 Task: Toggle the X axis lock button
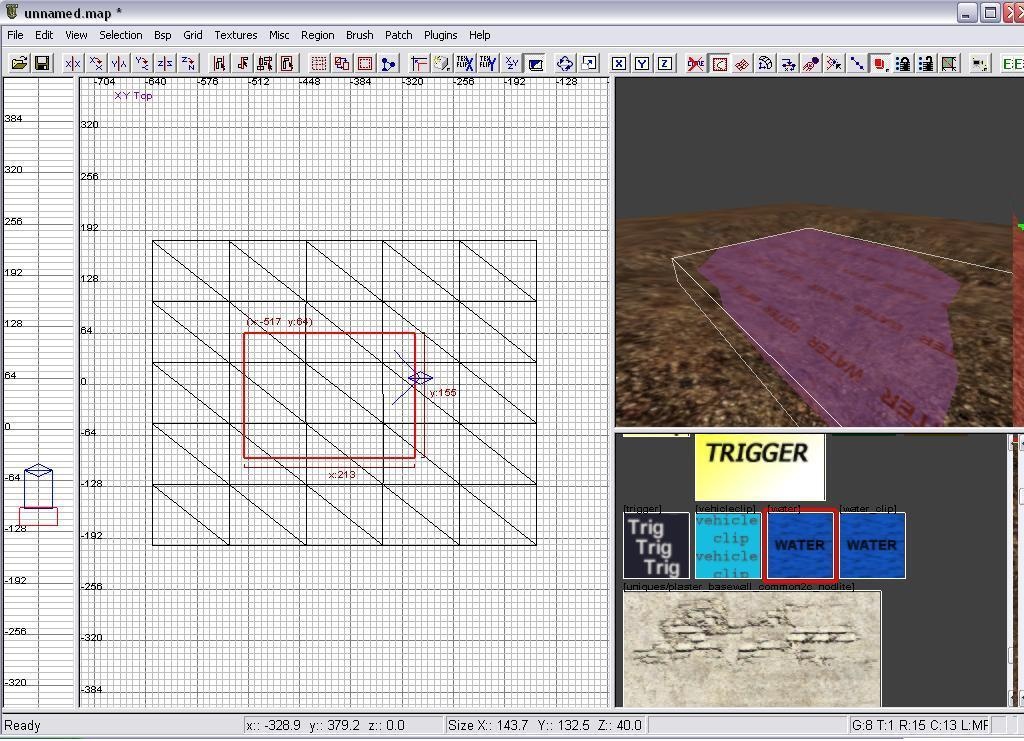pos(618,63)
